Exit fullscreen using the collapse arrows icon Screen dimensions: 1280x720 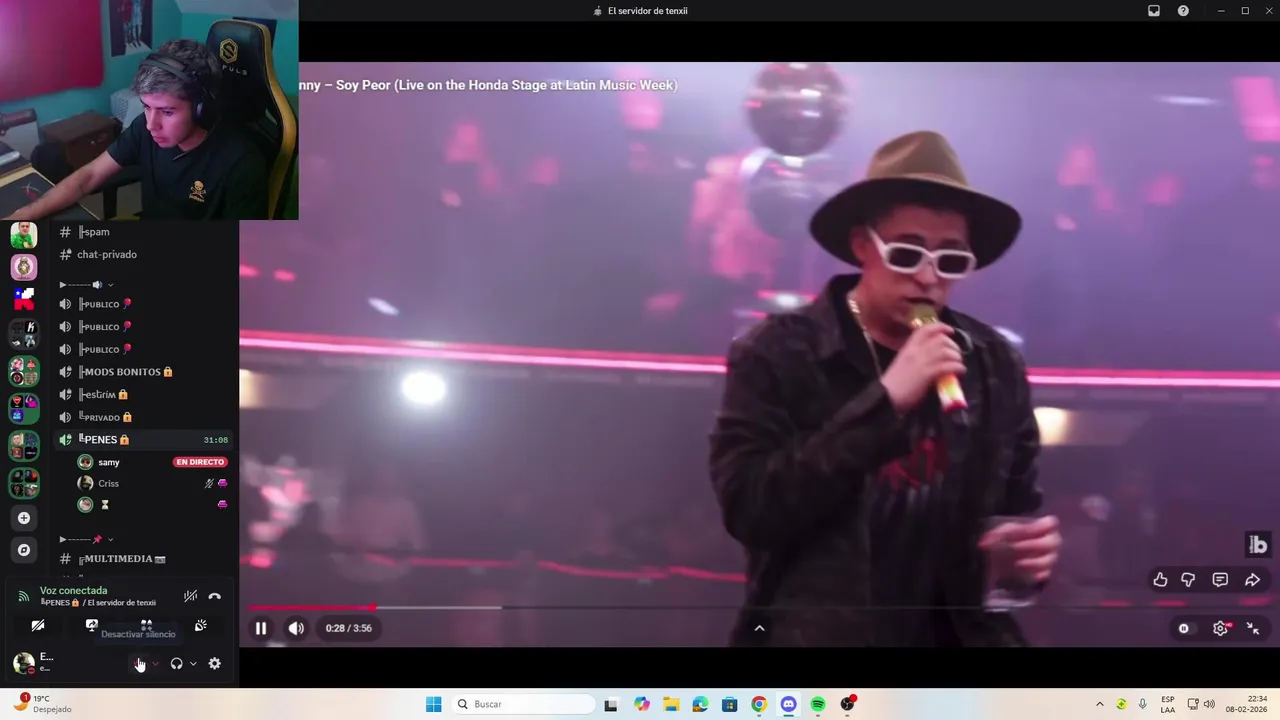click(x=1253, y=628)
